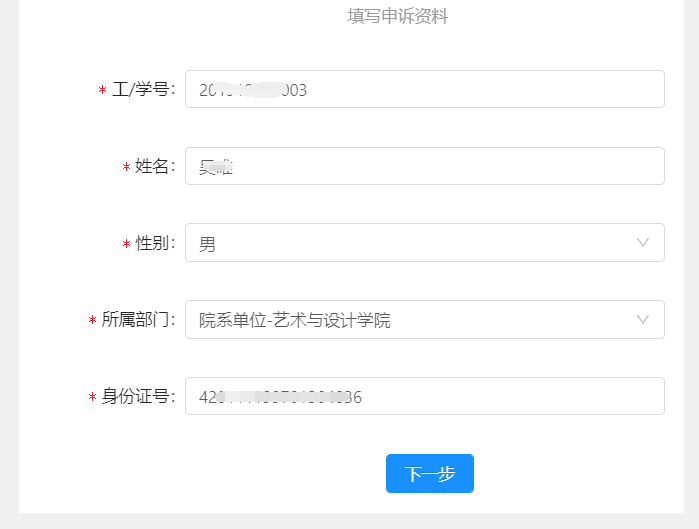This screenshot has width=699, height=529.
Task: Click the 下一步 button
Action: click(429, 474)
